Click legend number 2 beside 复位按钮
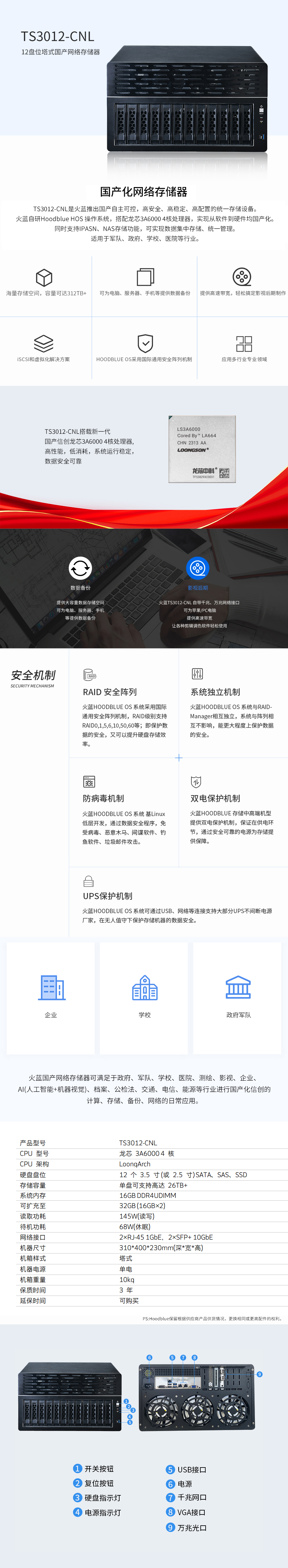This screenshot has height=1568, width=288. 77,1483
